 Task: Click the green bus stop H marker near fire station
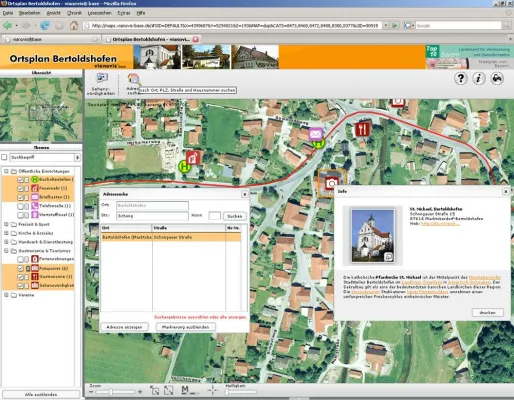tap(184, 166)
